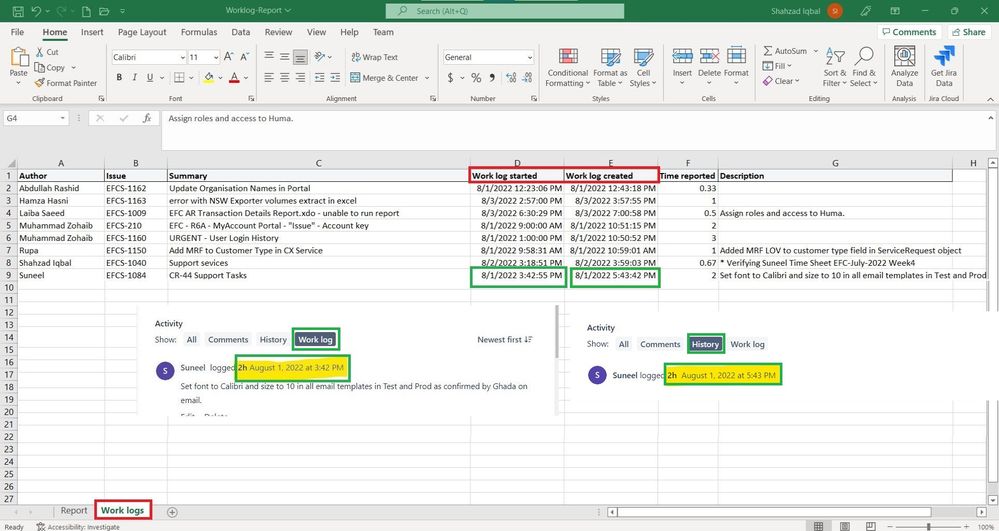The height and width of the screenshot is (531, 999).
Task: Toggle Wrap Text for cell
Action: pyautogui.click(x=373, y=57)
